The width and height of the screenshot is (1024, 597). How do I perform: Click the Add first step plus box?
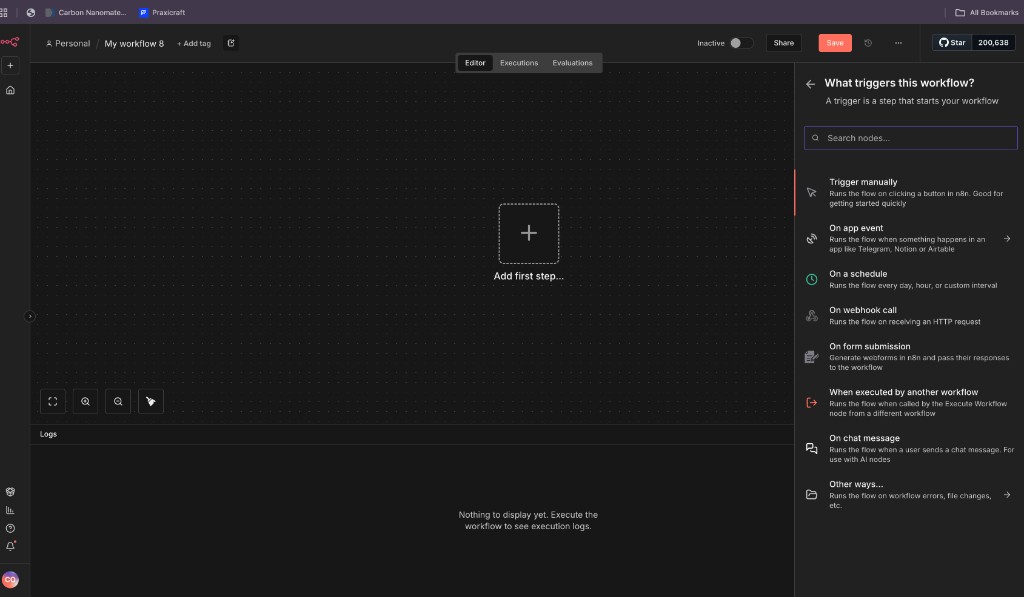529,233
